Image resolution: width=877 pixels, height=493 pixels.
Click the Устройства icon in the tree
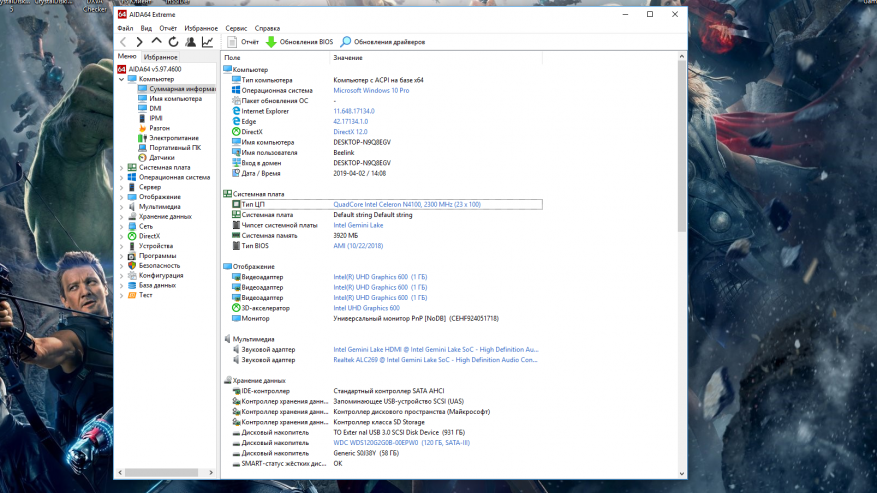[x=132, y=246]
